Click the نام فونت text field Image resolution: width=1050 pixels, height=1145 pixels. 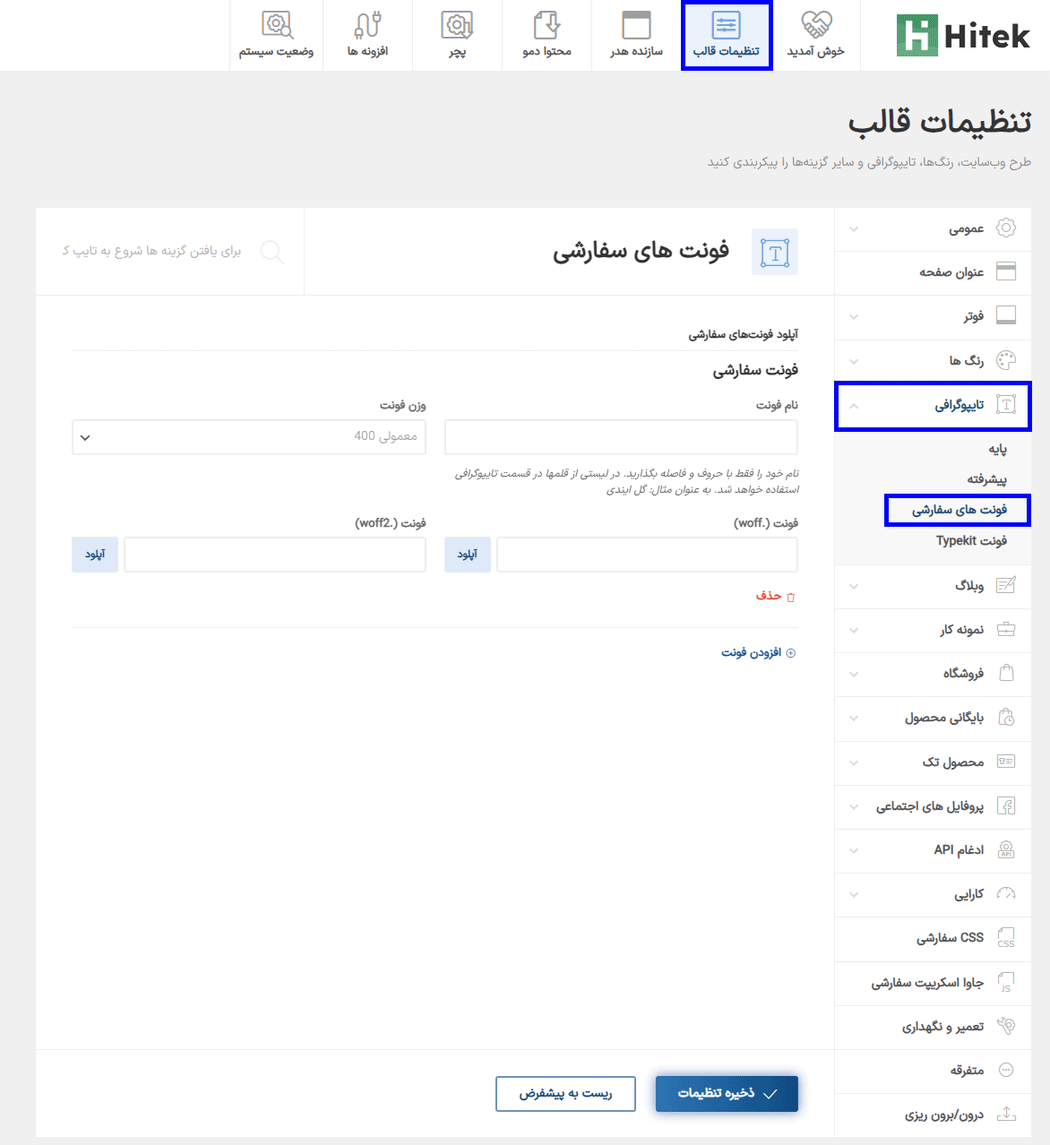point(621,437)
